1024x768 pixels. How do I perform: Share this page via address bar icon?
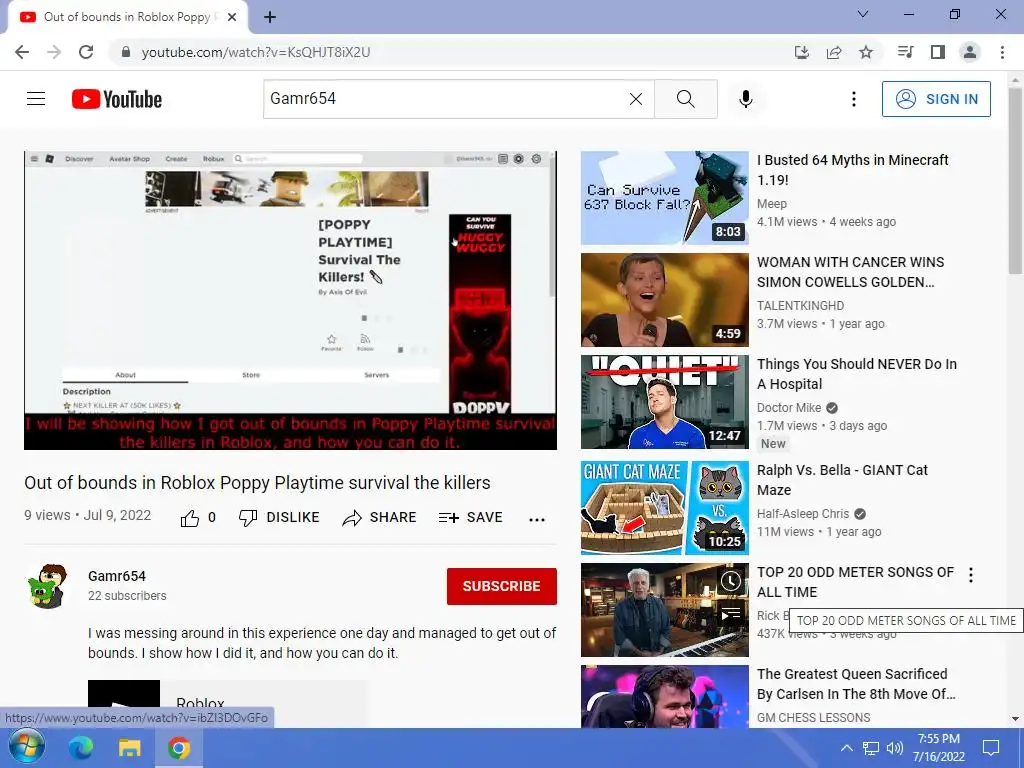834,52
